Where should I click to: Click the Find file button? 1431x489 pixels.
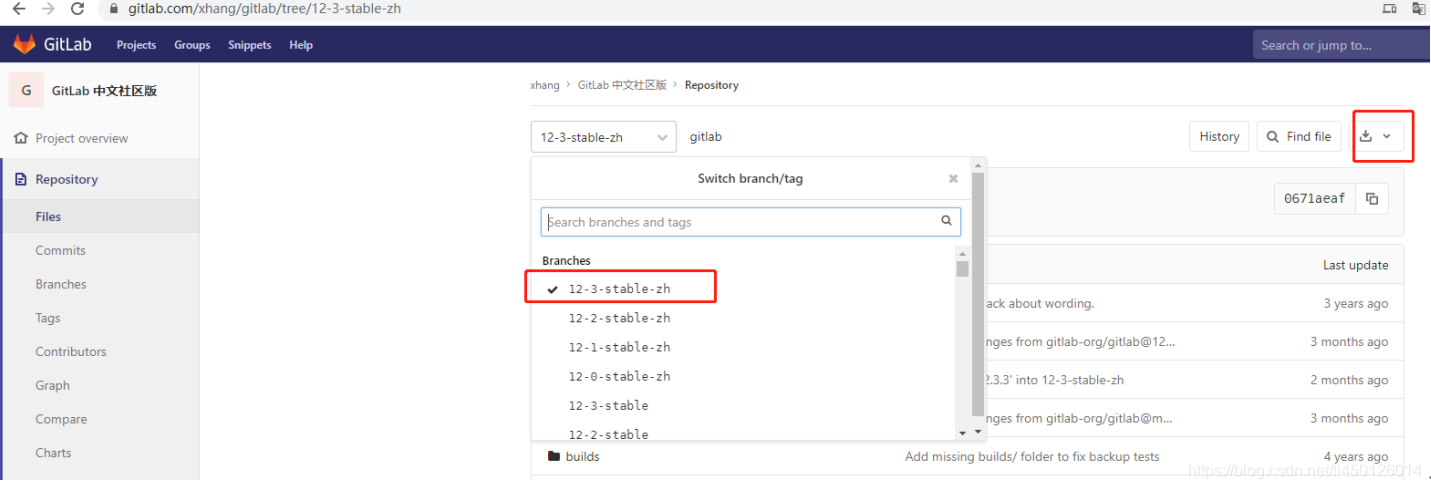coord(1299,137)
